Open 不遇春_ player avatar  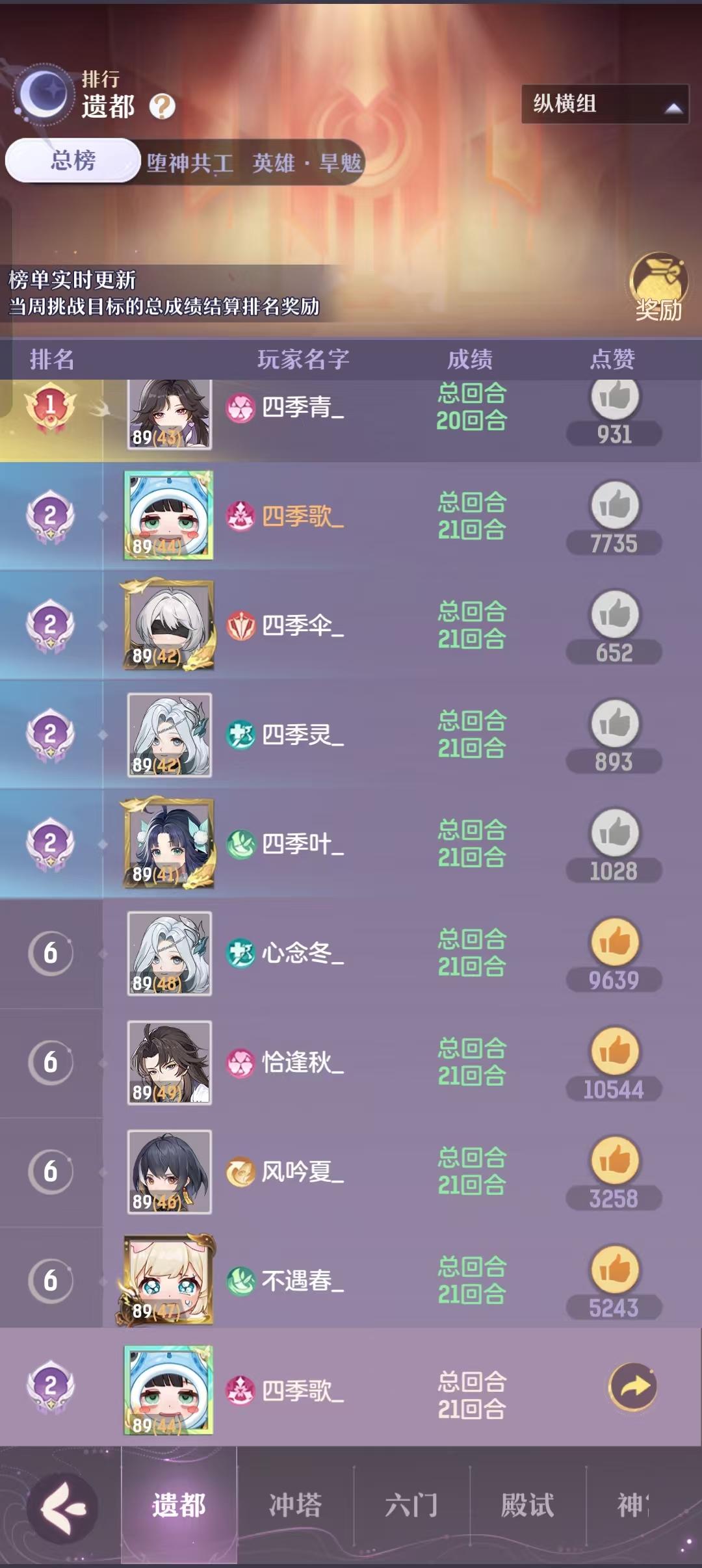[x=168, y=1281]
